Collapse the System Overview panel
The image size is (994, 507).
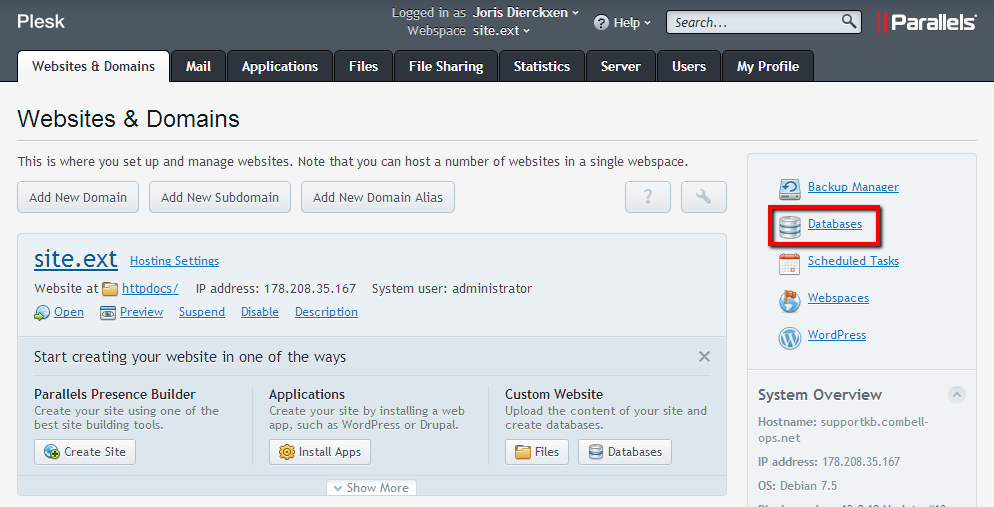tap(956, 394)
